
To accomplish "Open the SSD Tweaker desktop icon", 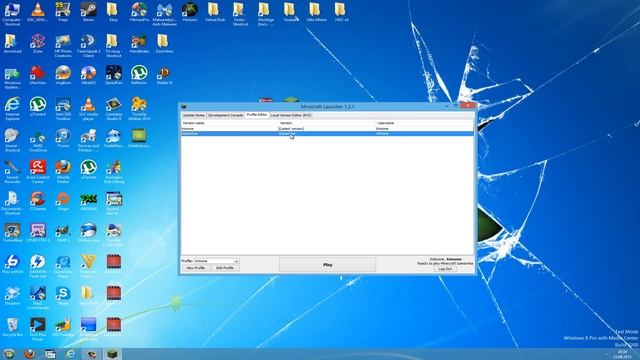I will pos(63,327).
